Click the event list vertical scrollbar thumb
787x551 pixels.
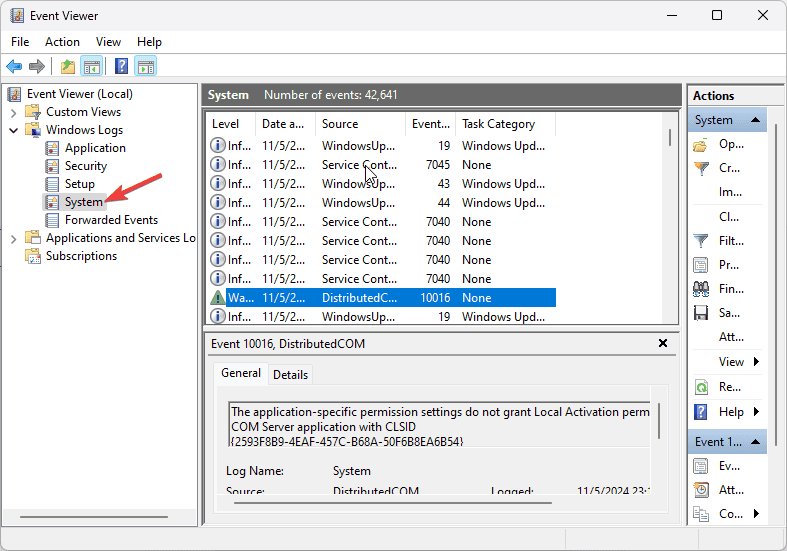point(670,137)
